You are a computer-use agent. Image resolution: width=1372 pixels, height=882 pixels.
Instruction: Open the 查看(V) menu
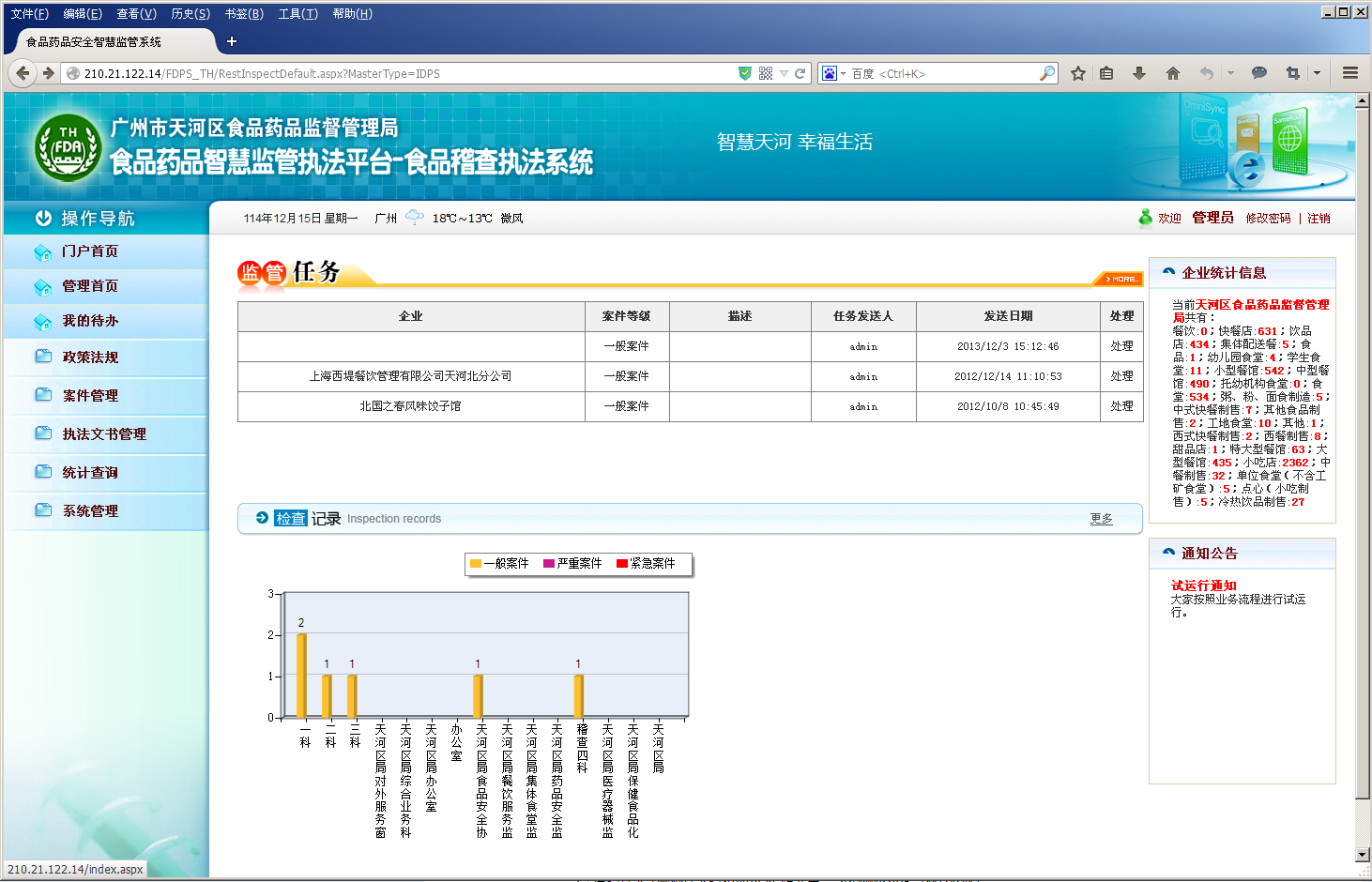(x=136, y=14)
